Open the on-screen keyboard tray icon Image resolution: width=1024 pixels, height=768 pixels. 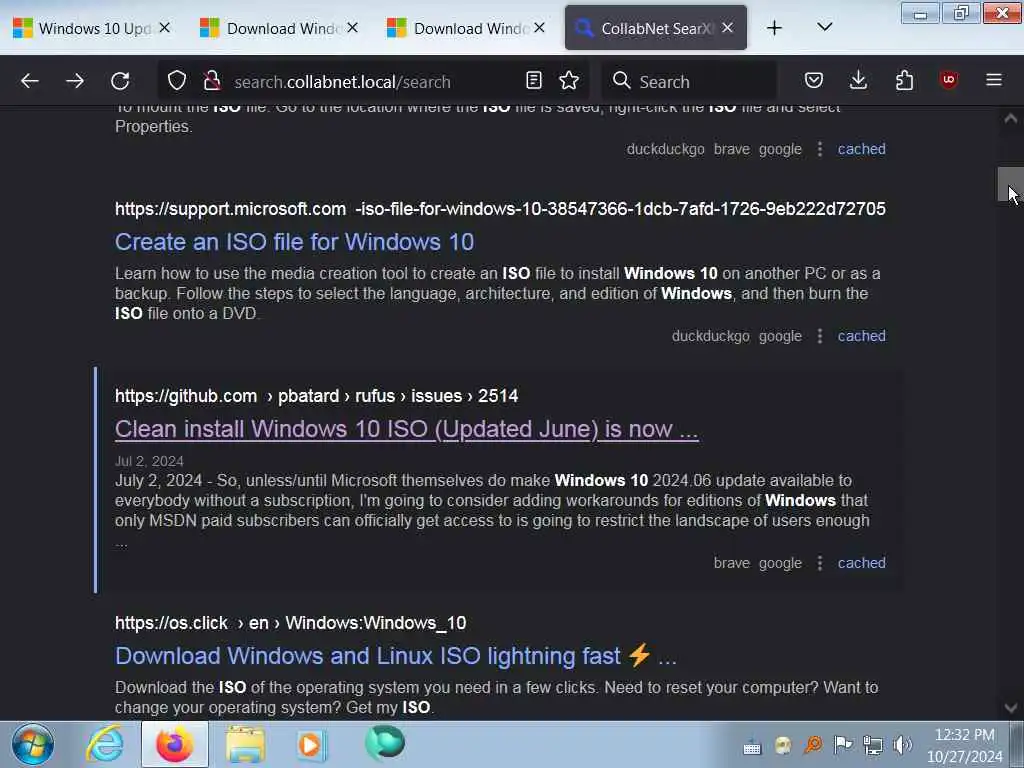(752, 746)
